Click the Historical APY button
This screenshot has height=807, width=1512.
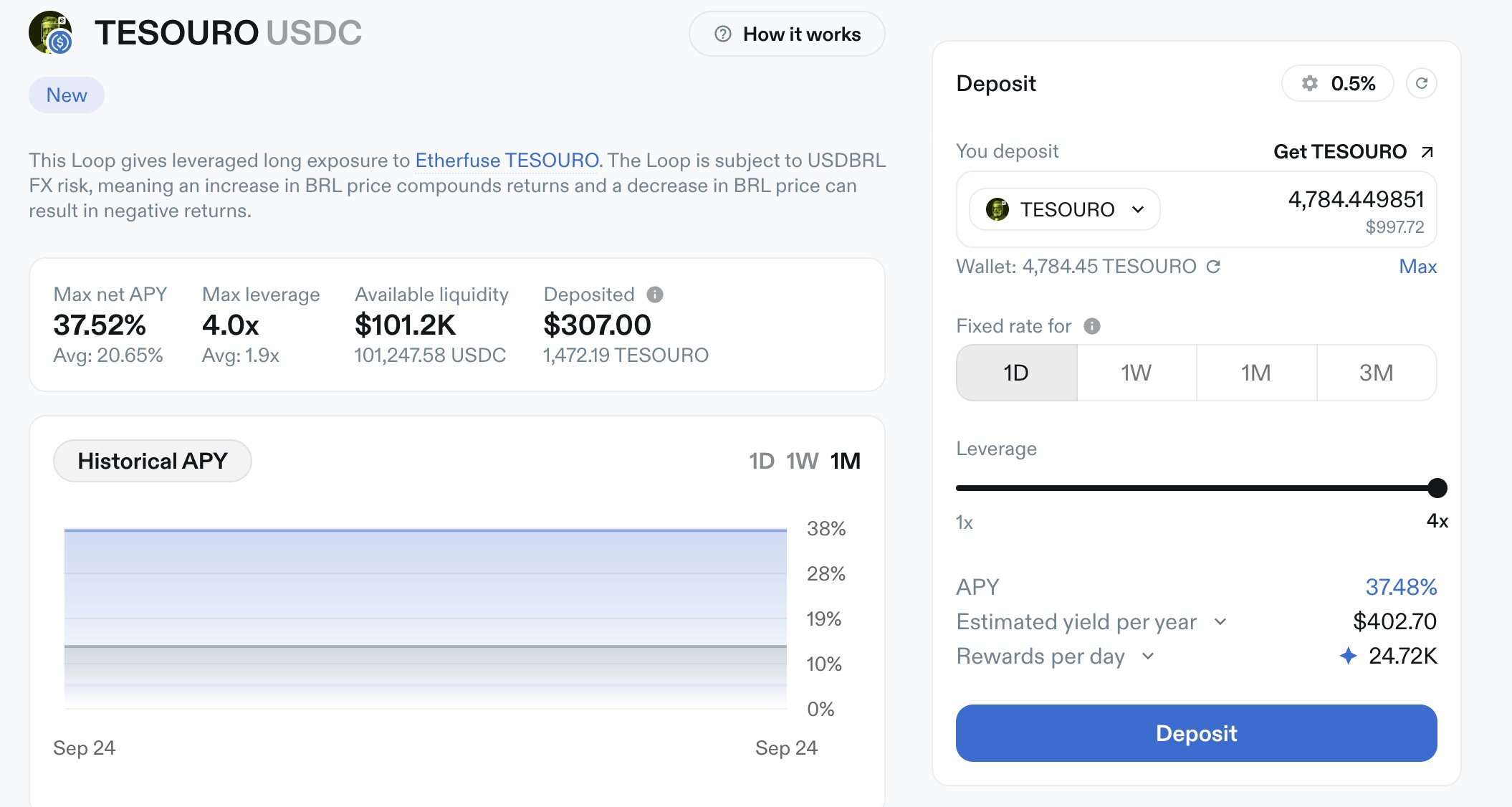tap(153, 461)
